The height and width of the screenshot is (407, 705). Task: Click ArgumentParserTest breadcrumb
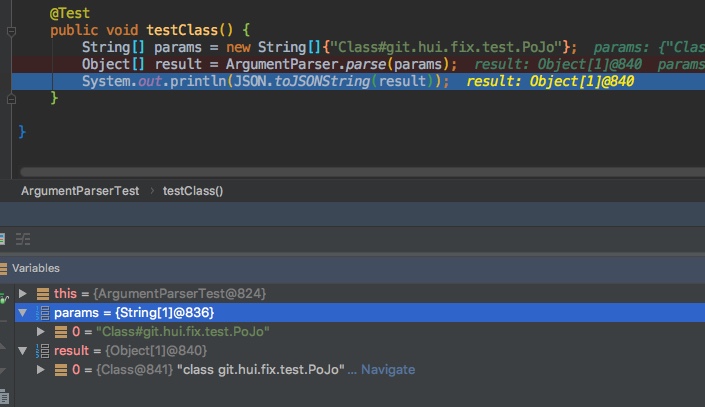coord(80,191)
